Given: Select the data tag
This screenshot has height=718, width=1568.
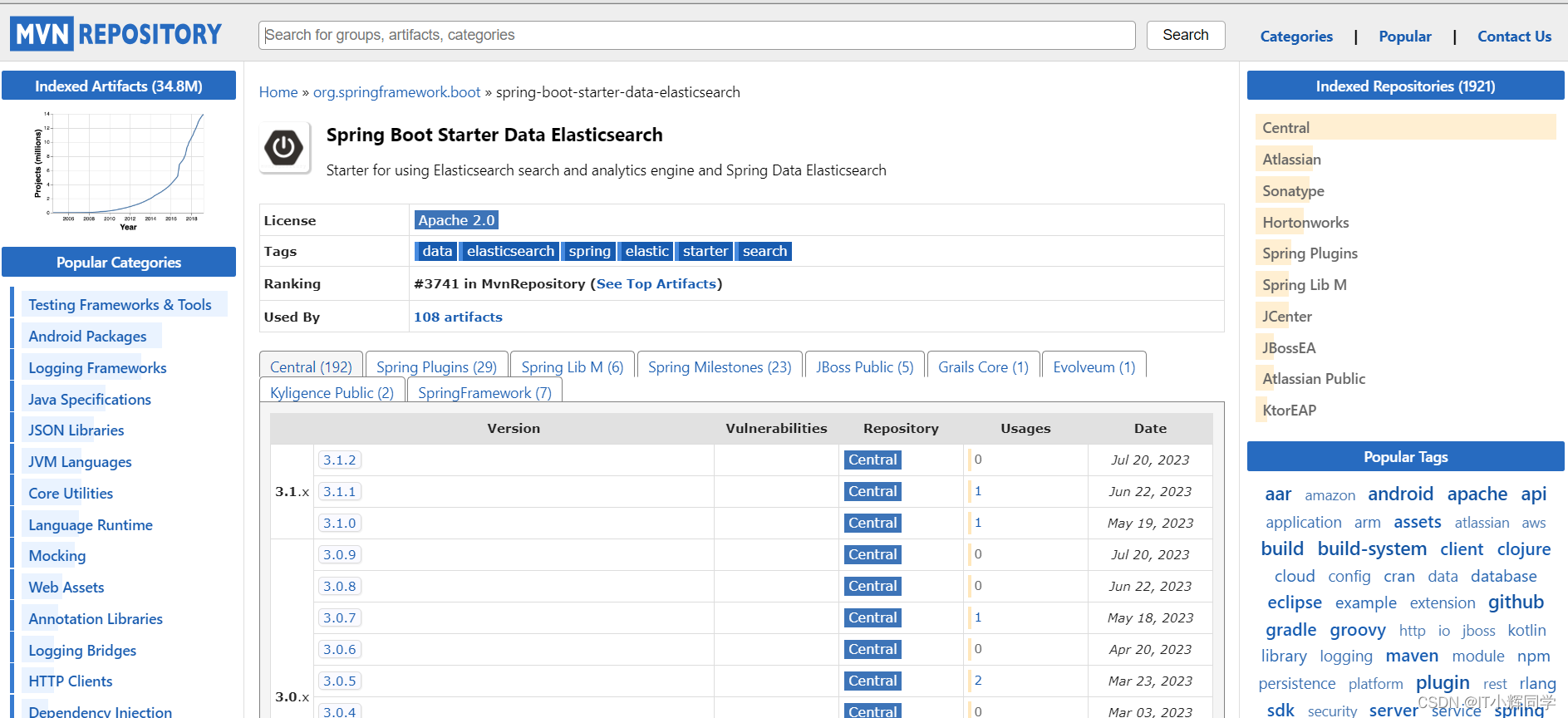Looking at the screenshot, I should [x=436, y=251].
